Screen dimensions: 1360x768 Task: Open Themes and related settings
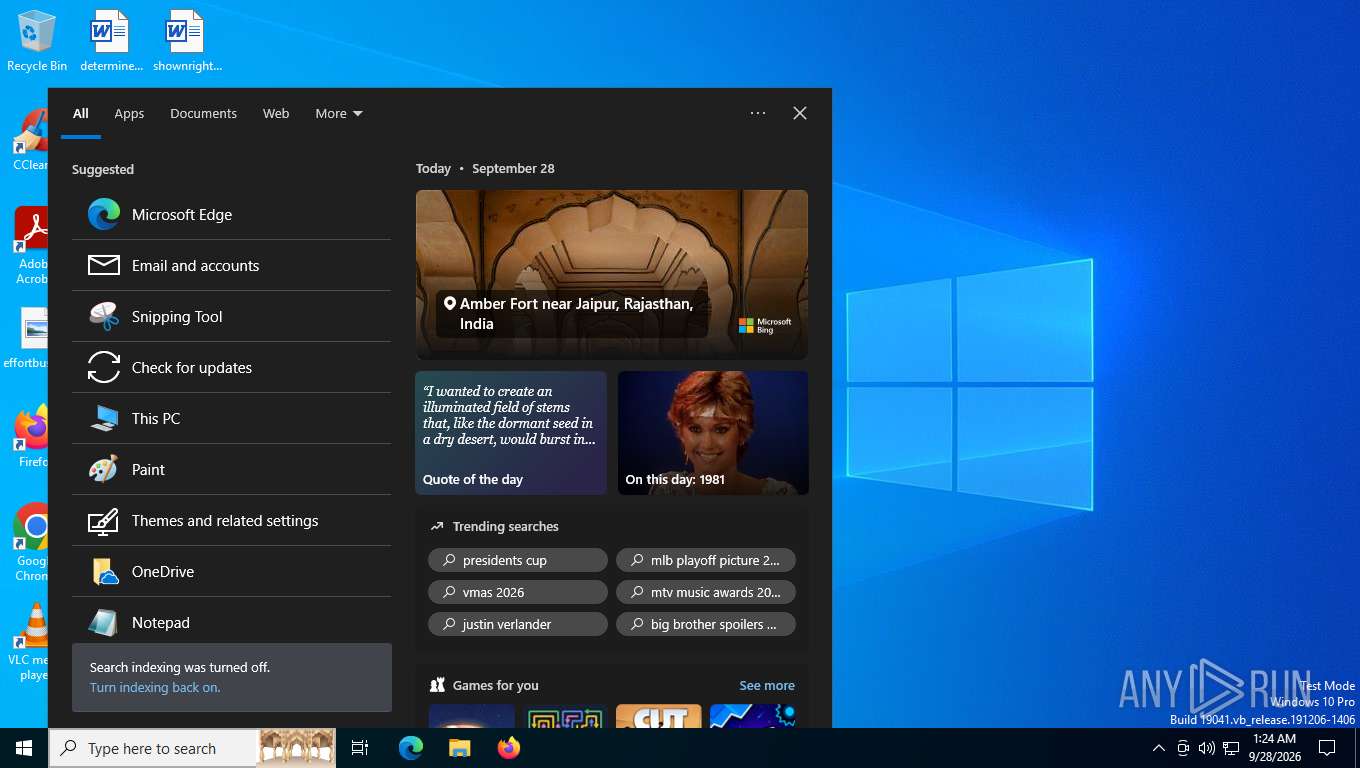231,520
